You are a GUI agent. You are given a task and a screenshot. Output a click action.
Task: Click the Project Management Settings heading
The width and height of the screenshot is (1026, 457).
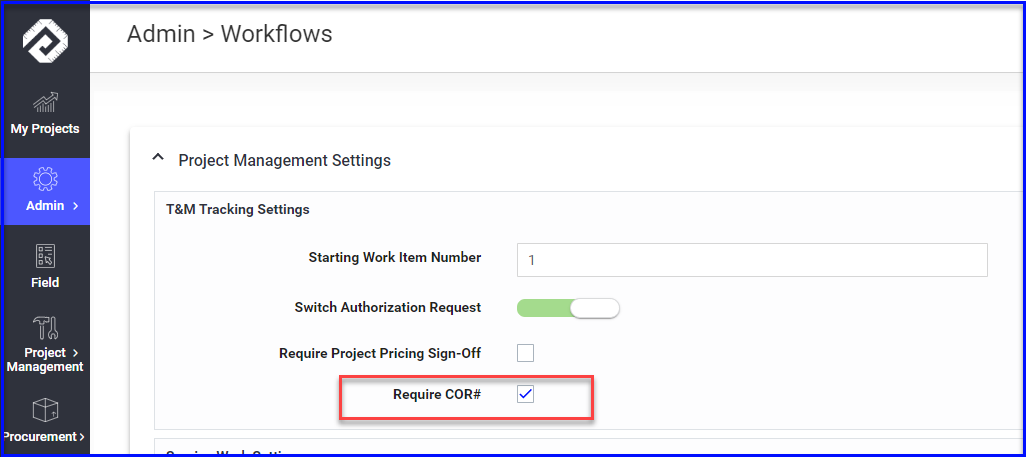pos(285,160)
